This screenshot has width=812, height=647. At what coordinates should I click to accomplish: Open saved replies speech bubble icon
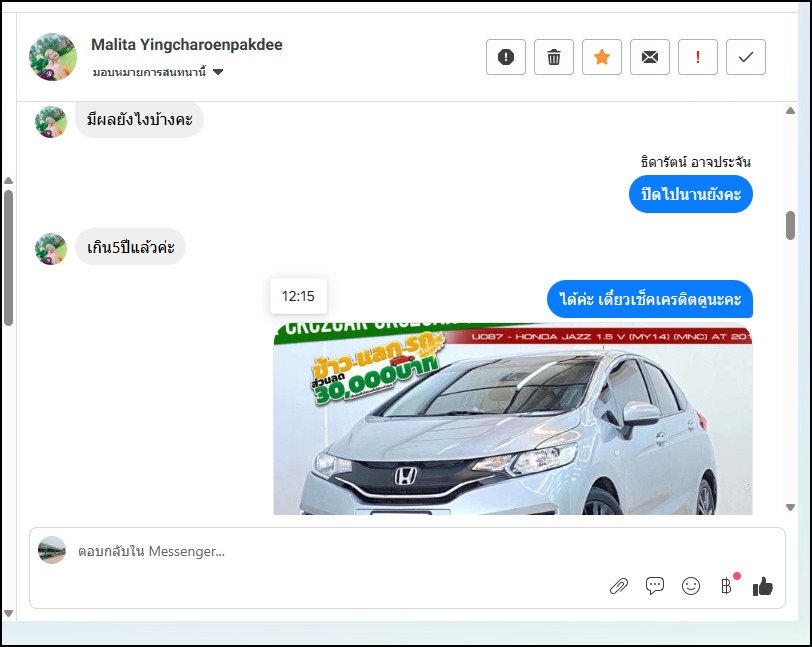(655, 586)
